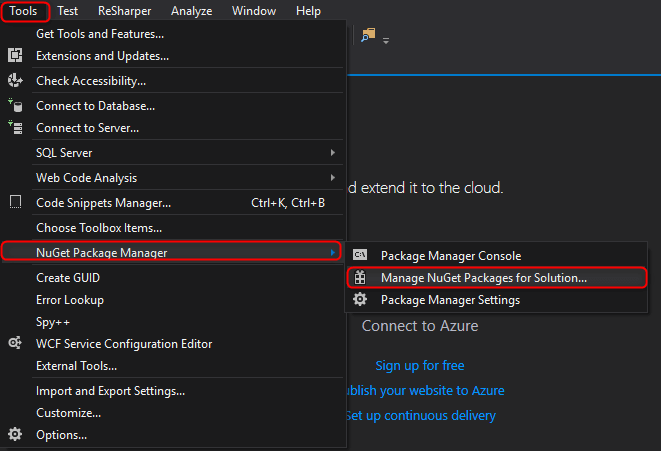661x451 pixels.
Task: Expand the SQL Server submenu arrow
Action: click(x=333, y=152)
